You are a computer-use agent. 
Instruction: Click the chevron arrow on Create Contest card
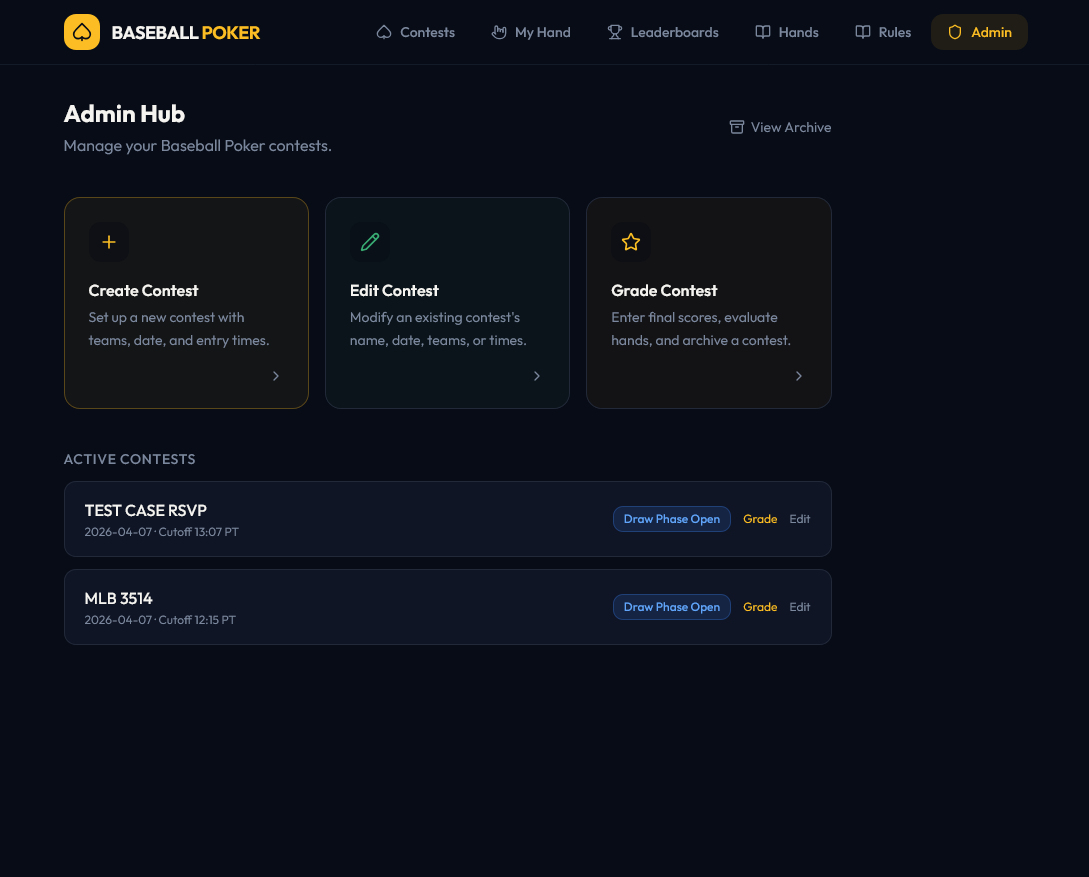click(x=276, y=376)
